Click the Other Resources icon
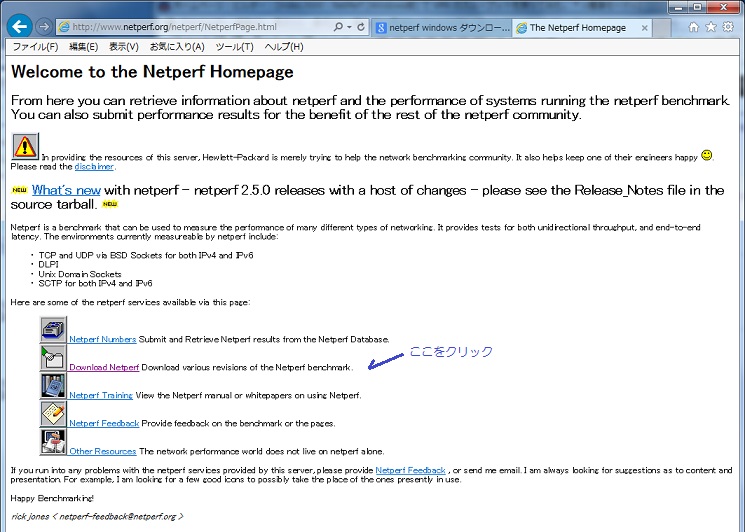Viewport: 745px width, 532px height. [x=53, y=442]
